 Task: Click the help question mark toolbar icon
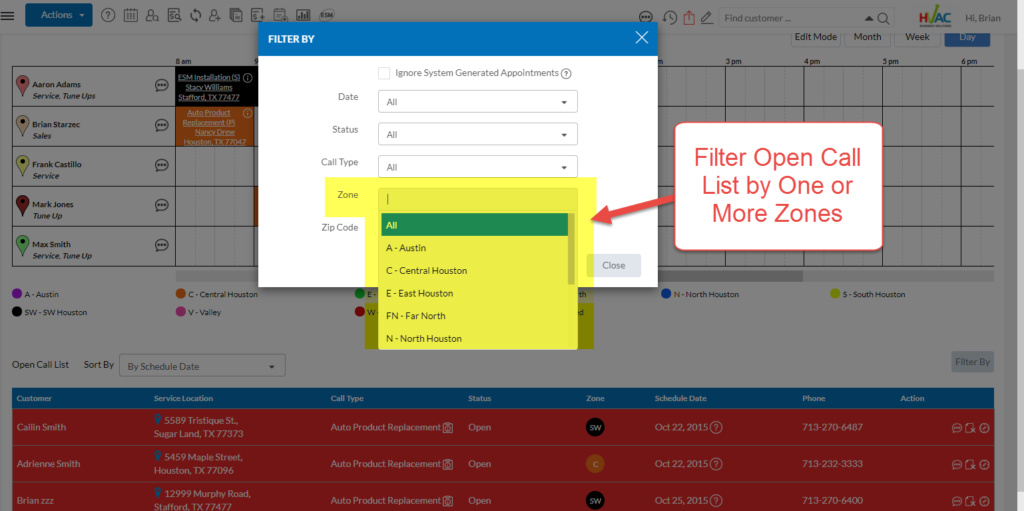click(108, 15)
